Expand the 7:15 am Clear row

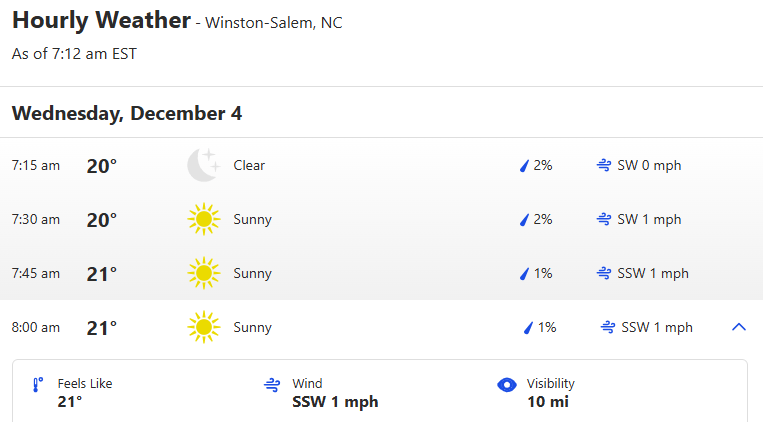[x=380, y=165]
